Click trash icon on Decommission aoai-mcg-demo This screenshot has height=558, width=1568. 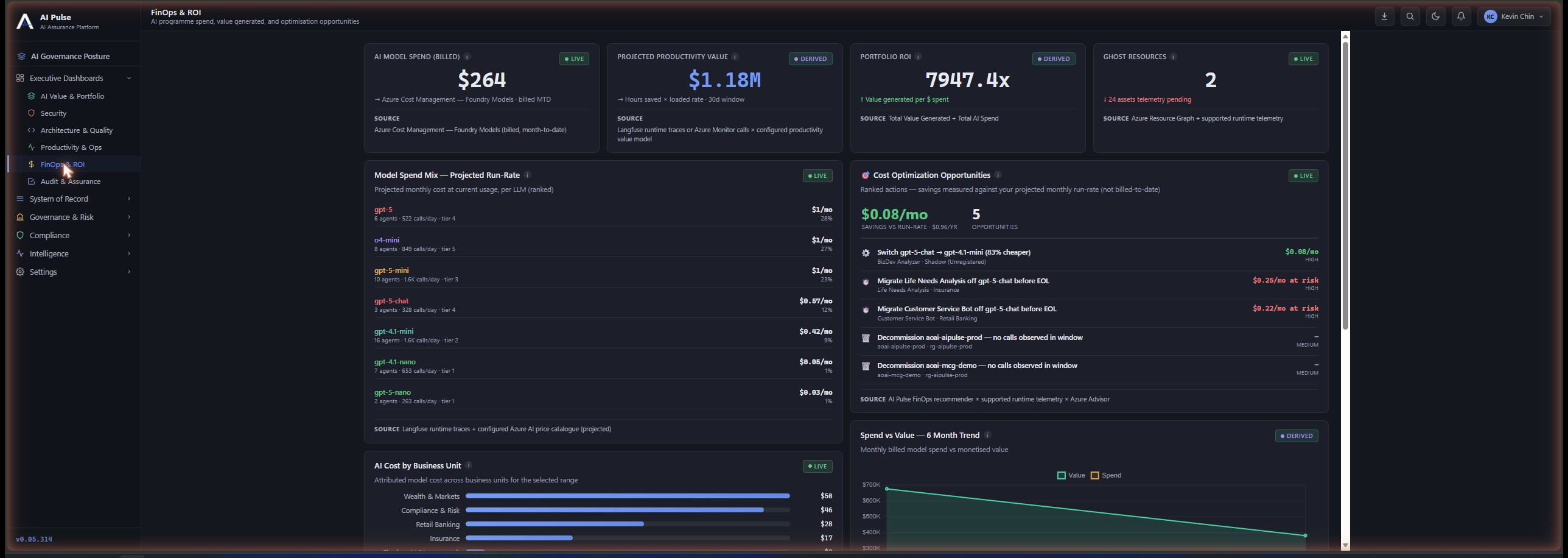866,366
